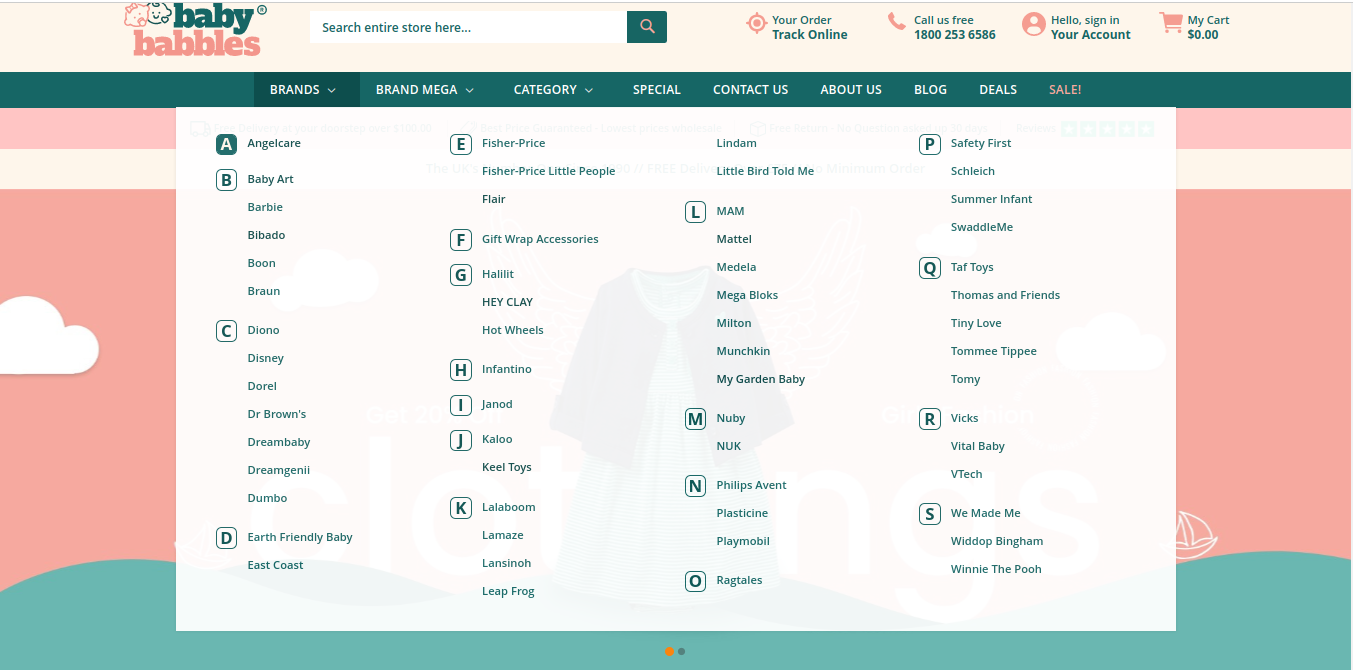Viewport: 1353px width, 670px height.
Task: Go to CONTACT US page
Action: coord(751,90)
